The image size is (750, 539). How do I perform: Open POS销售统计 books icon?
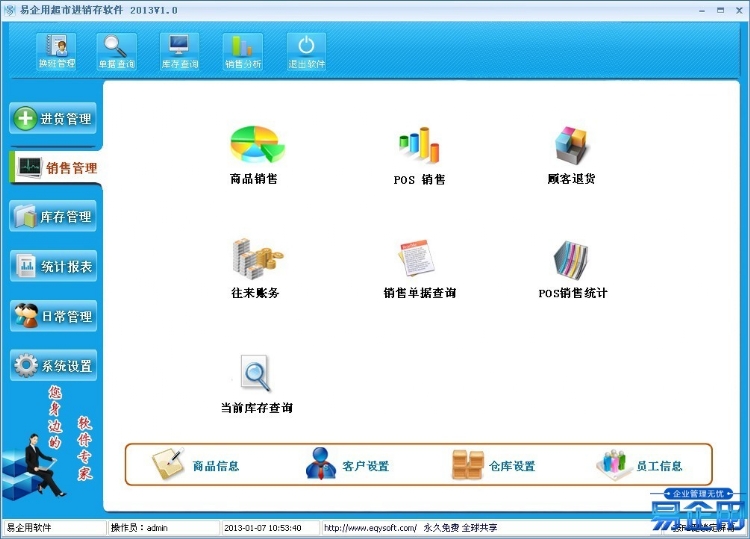pos(571,260)
